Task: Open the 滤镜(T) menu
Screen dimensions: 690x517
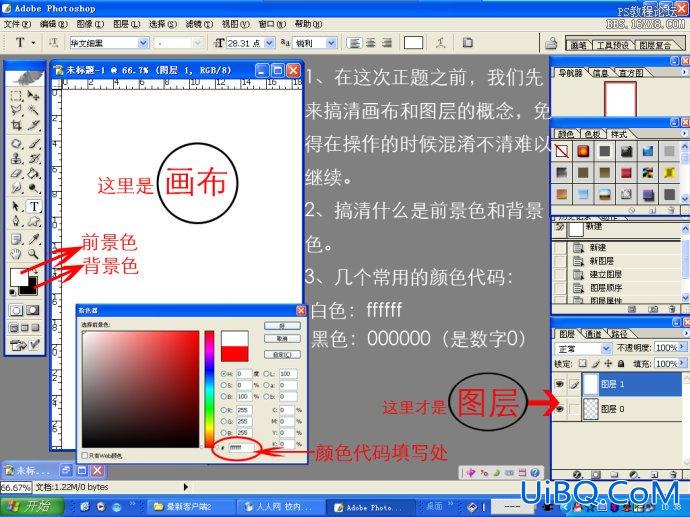Action: [x=199, y=24]
